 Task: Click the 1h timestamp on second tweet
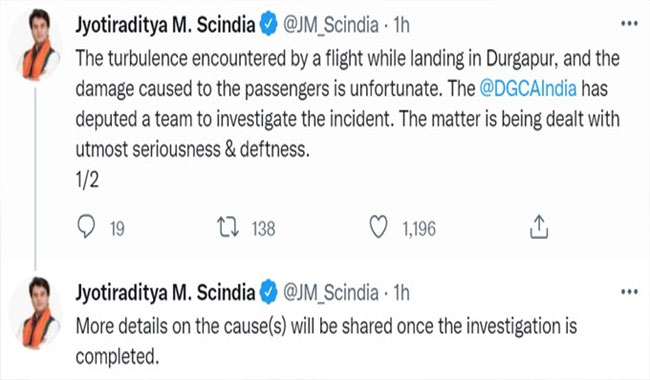pos(401,293)
